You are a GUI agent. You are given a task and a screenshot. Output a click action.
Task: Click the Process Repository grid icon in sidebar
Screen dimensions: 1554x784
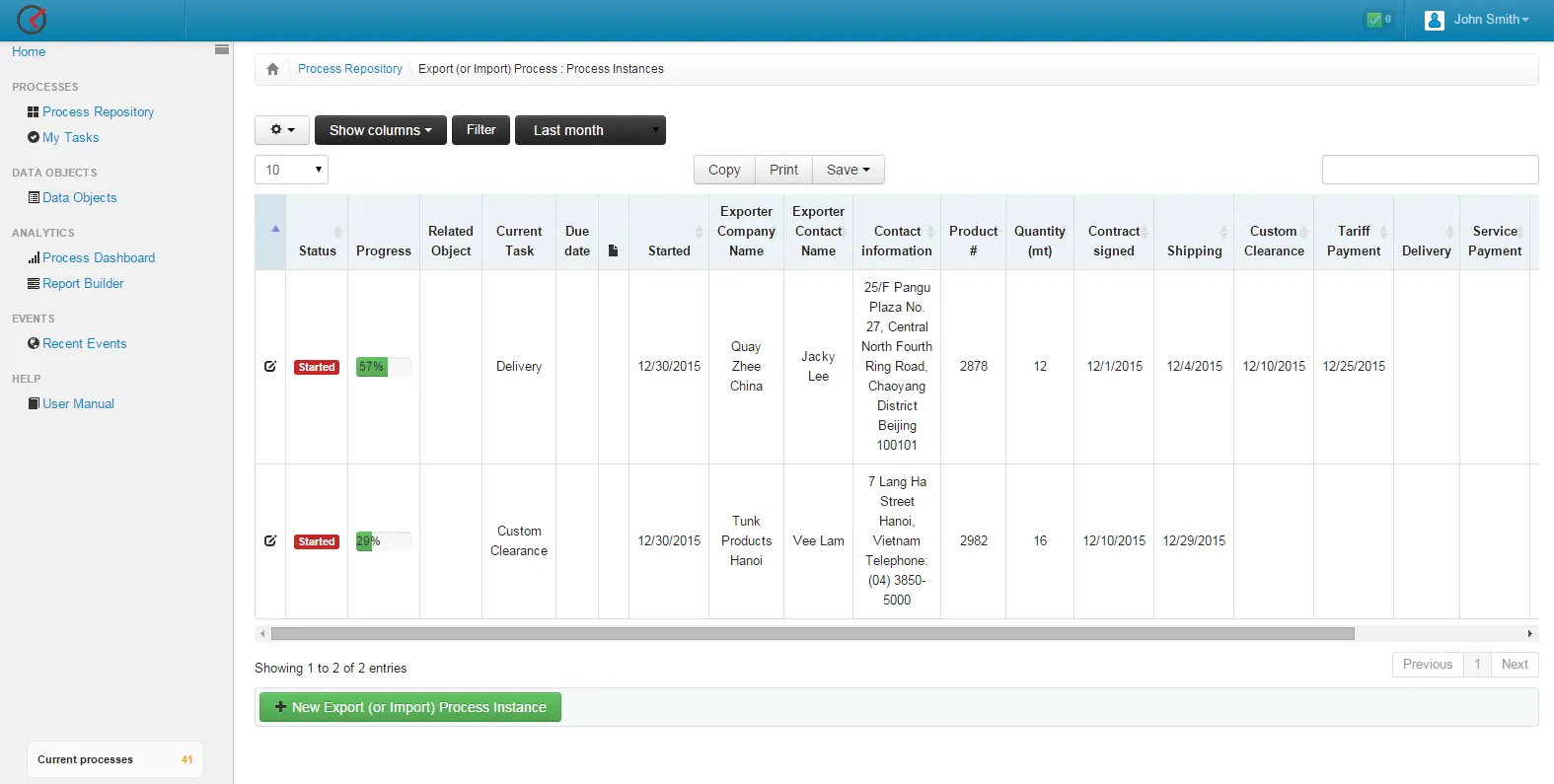[34, 112]
